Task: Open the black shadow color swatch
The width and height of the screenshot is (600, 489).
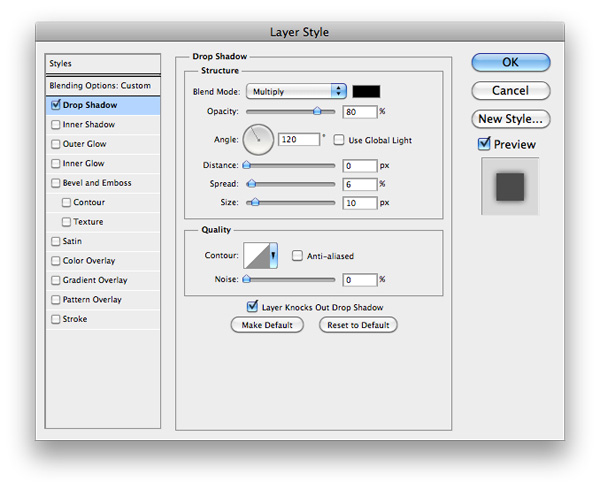Action: click(x=366, y=91)
